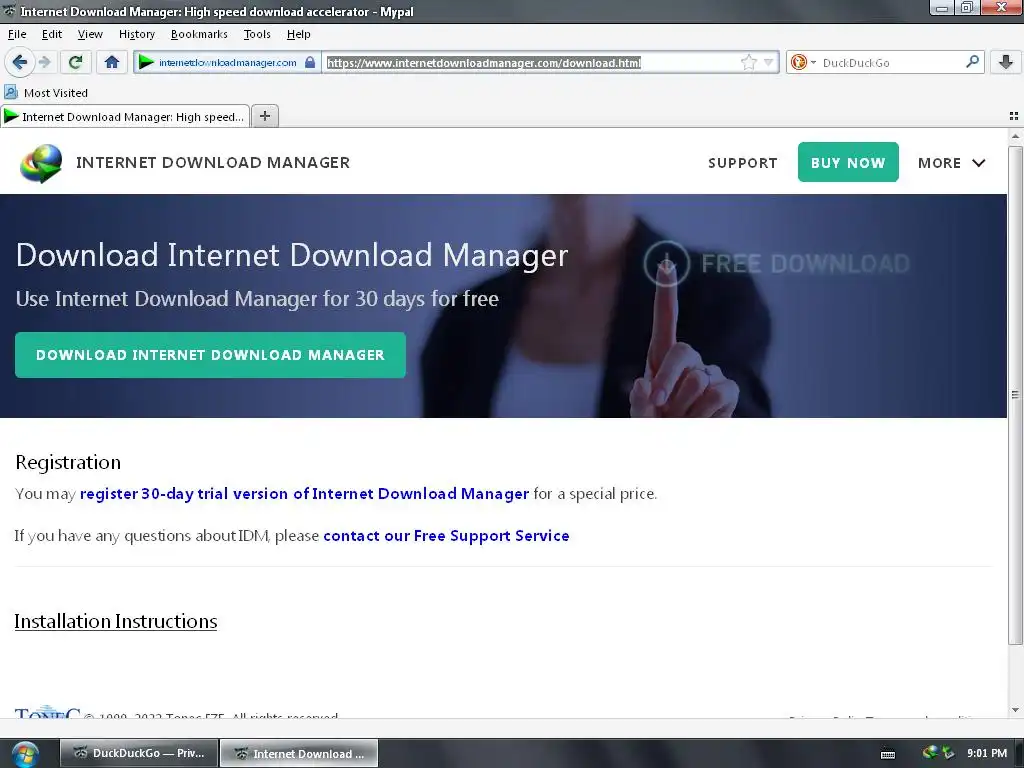Click the green arrow tray icon beside the IDM globe
This screenshot has width=1024, height=768.
coord(948,753)
